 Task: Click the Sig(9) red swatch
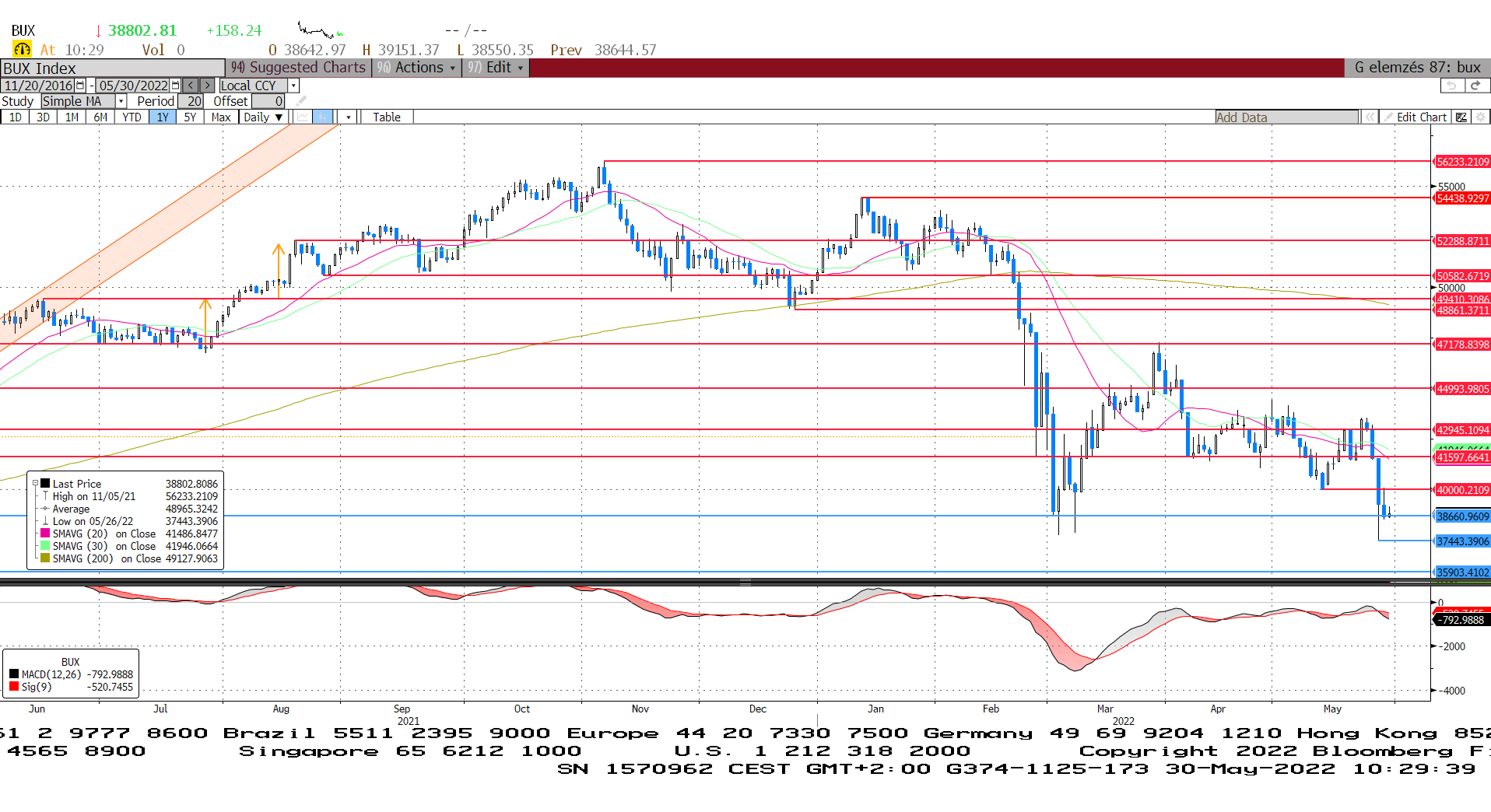point(14,687)
